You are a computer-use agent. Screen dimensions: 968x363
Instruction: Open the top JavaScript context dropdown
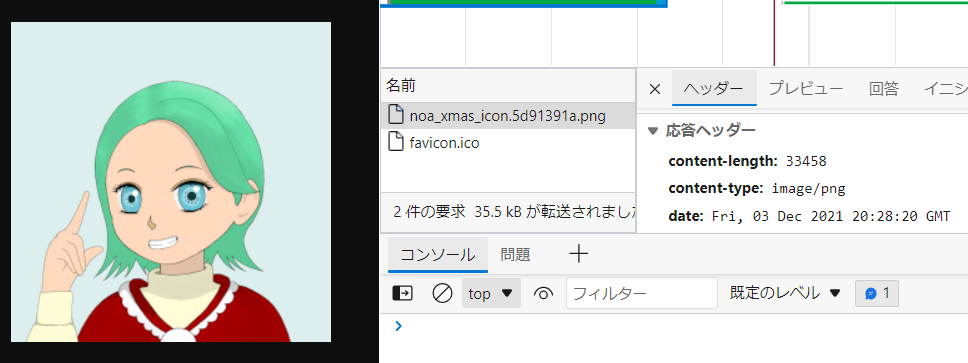(x=491, y=293)
